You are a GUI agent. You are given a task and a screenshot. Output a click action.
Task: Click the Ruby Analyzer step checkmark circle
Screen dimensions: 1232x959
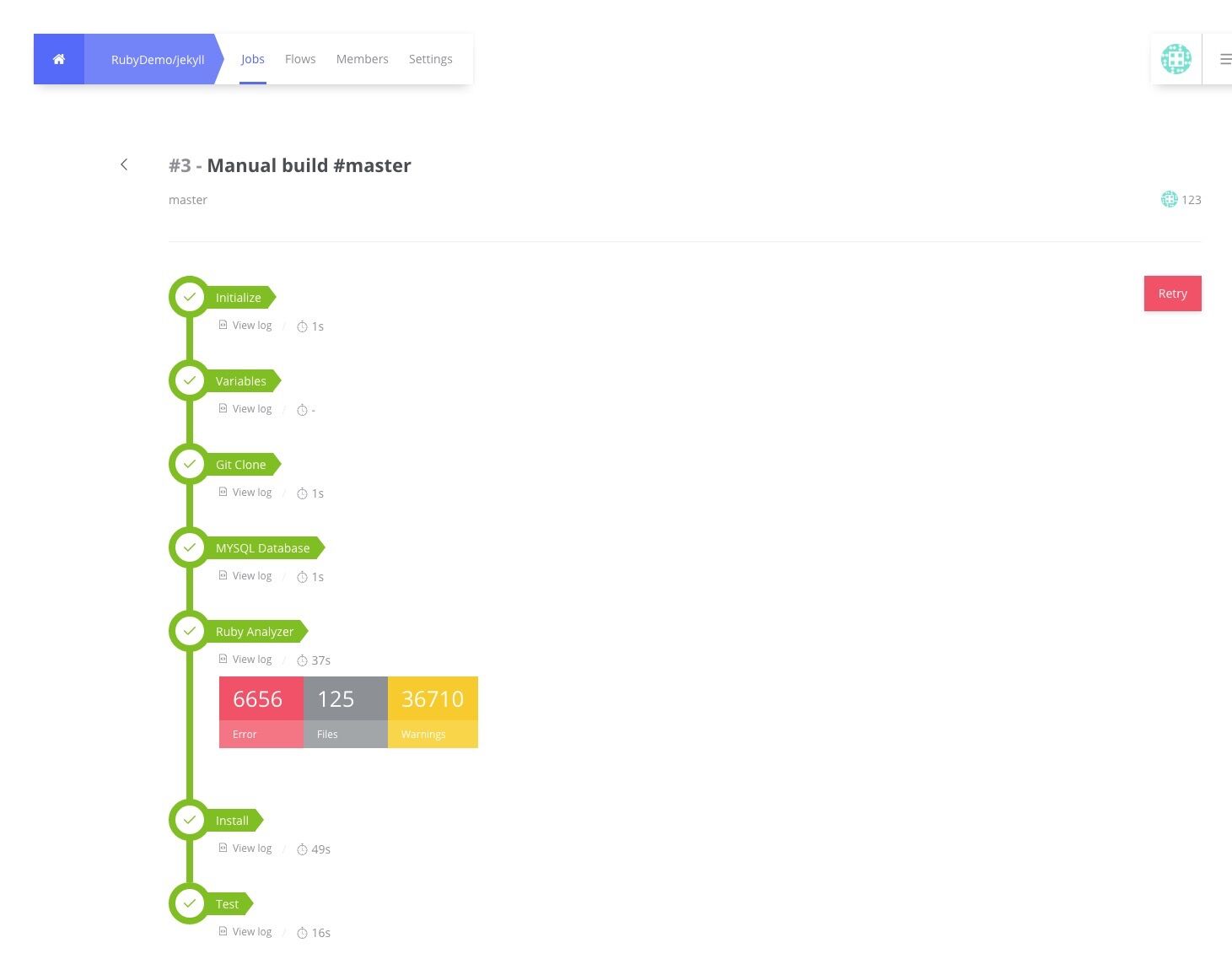pos(190,631)
